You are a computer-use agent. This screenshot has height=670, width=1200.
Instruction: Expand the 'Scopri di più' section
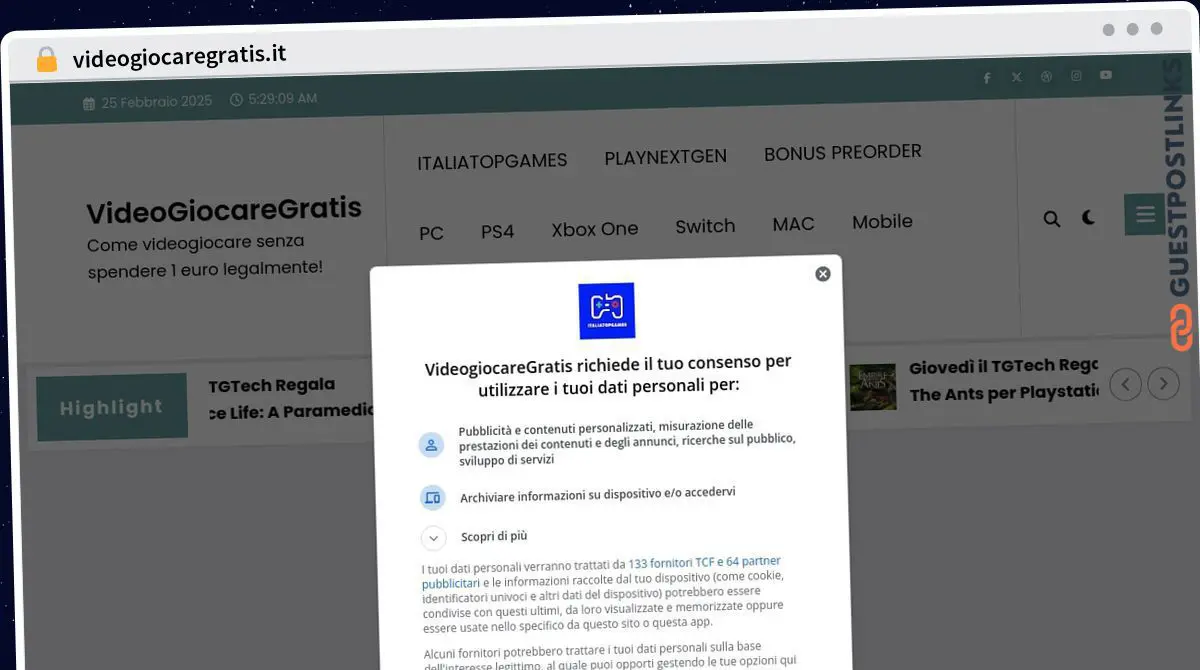[433, 538]
